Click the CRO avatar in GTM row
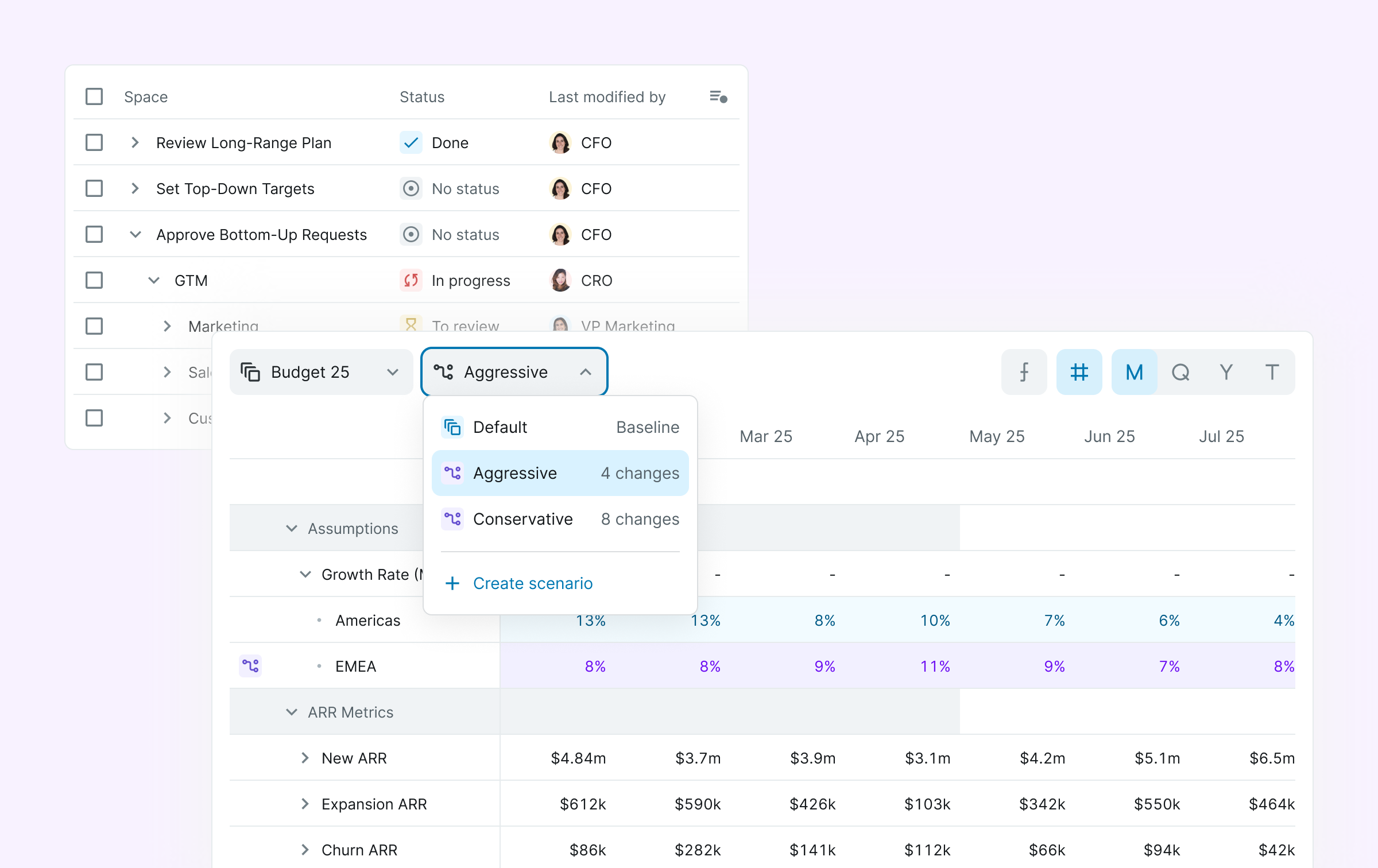 point(560,280)
